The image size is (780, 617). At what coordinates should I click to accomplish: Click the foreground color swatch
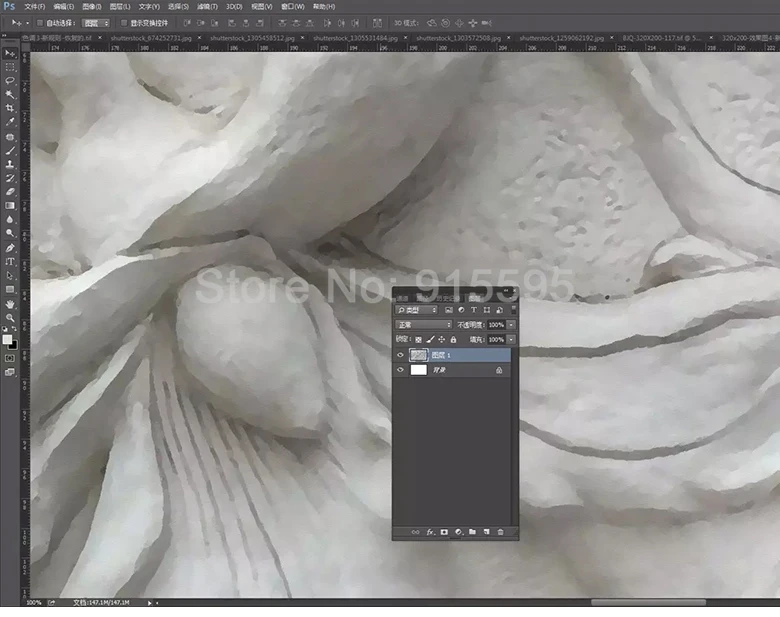7,339
